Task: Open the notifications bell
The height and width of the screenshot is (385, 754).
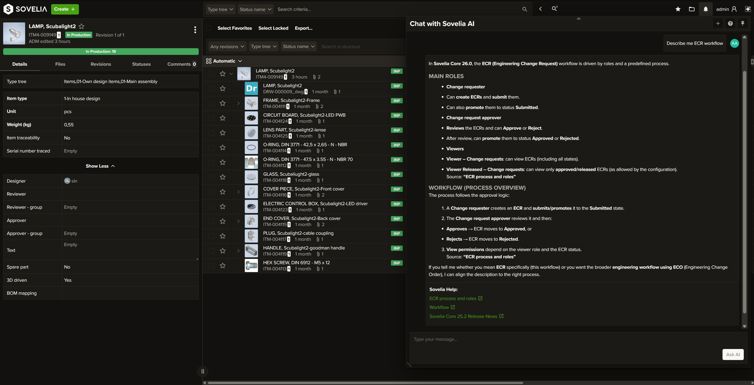Action: (705, 9)
